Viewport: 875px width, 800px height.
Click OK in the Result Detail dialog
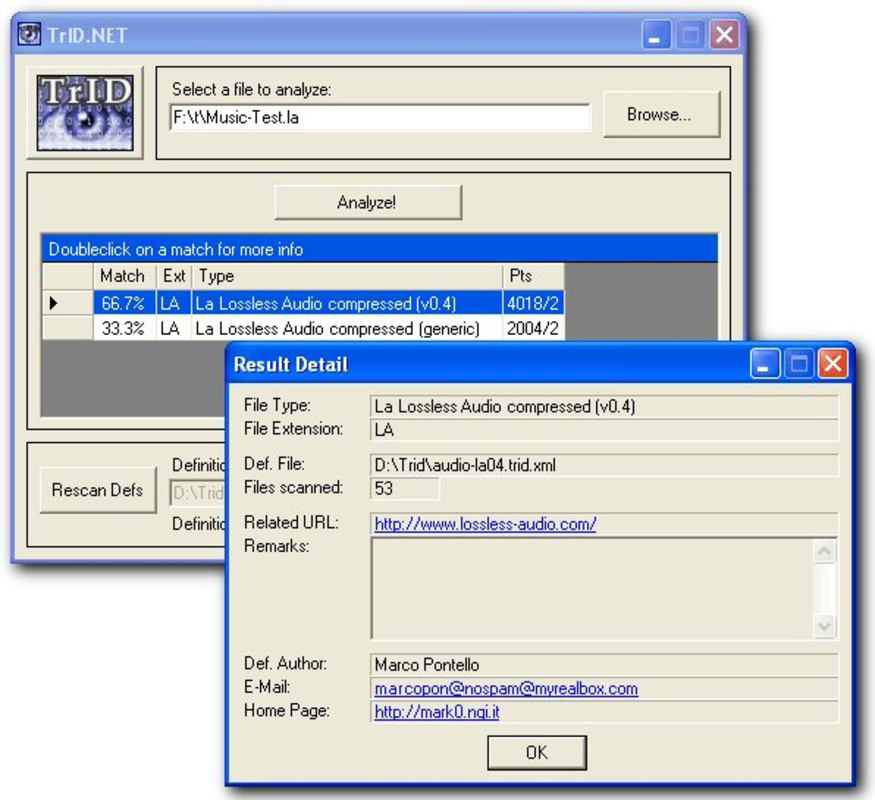click(537, 753)
